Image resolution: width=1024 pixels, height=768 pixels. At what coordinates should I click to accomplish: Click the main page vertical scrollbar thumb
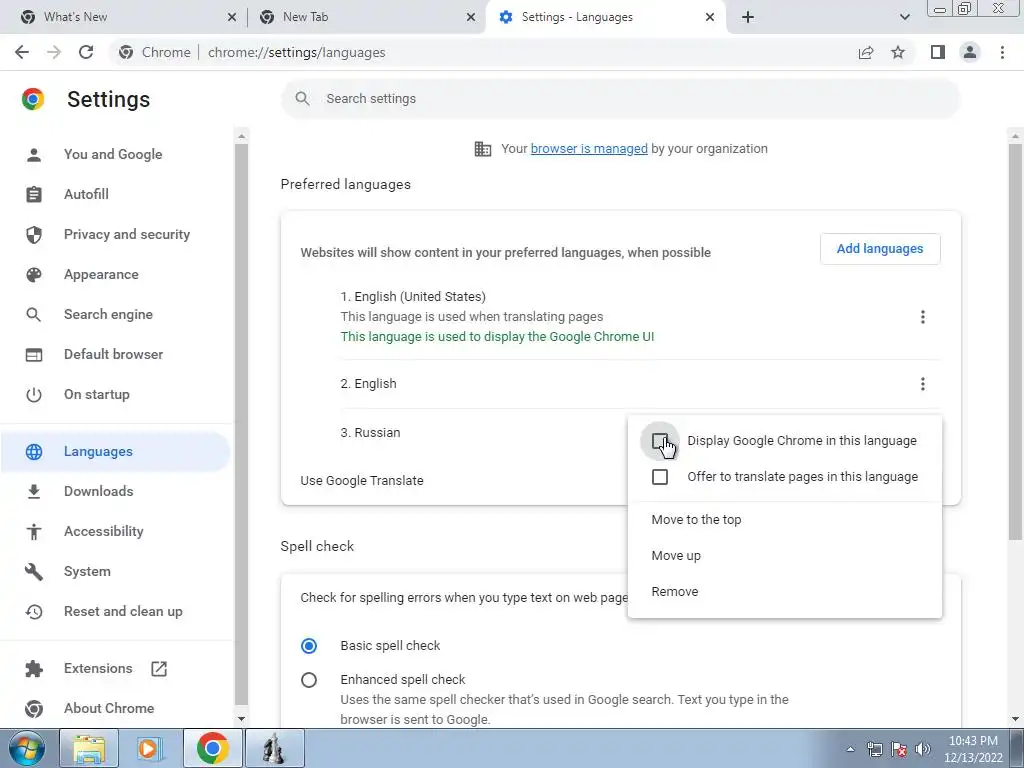[1015, 340]
